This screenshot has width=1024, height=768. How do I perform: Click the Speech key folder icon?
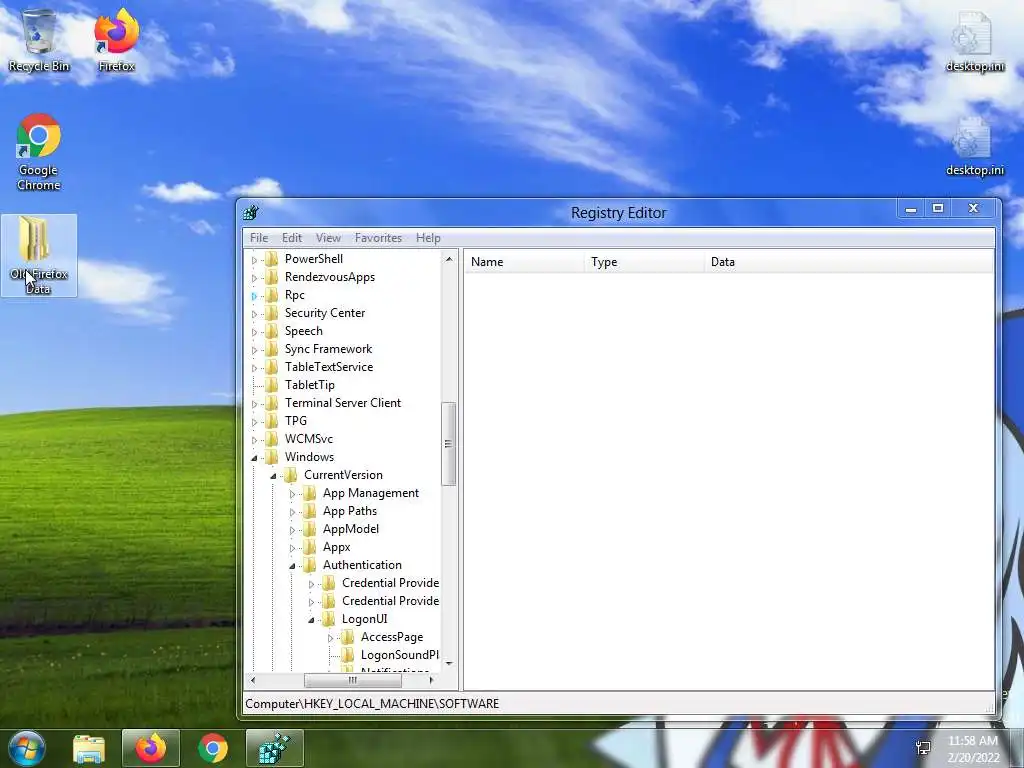tap(271, 330)
